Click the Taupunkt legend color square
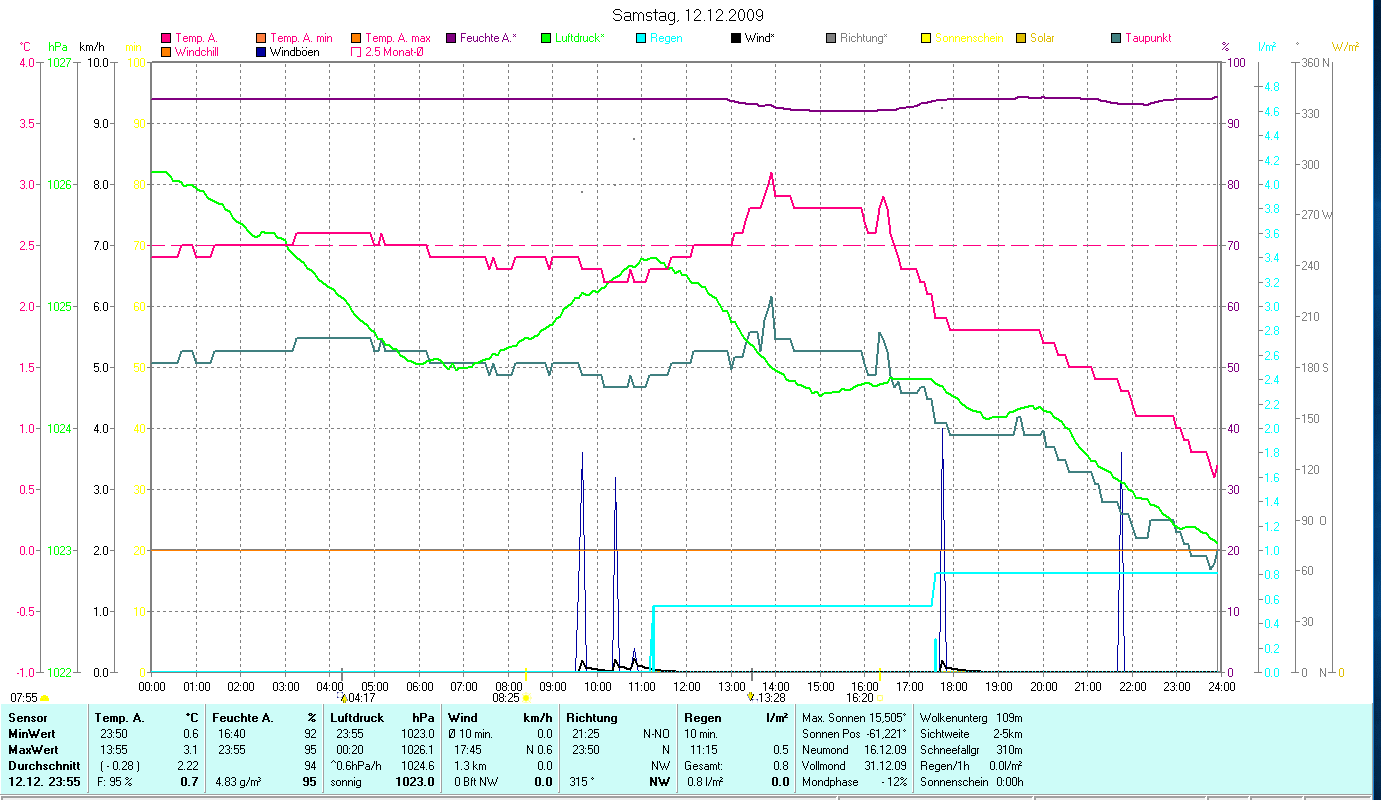Image resolution: width=1381 pixels, height=800 pixels. click(x=1116, y=38)
